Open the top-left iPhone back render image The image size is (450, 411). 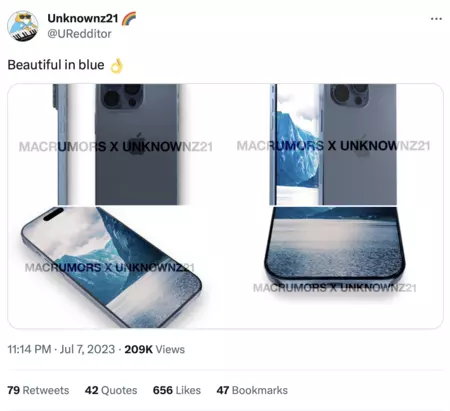(117, 144)
